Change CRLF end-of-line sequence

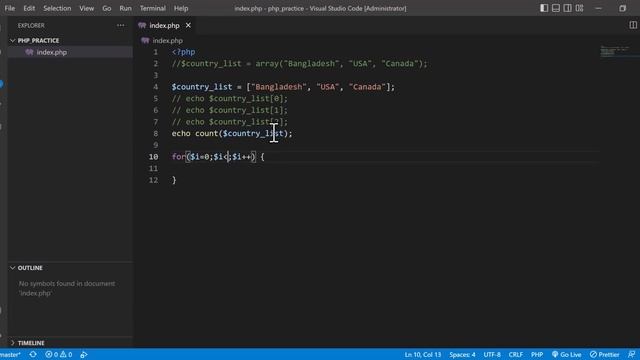click(516, 354)
